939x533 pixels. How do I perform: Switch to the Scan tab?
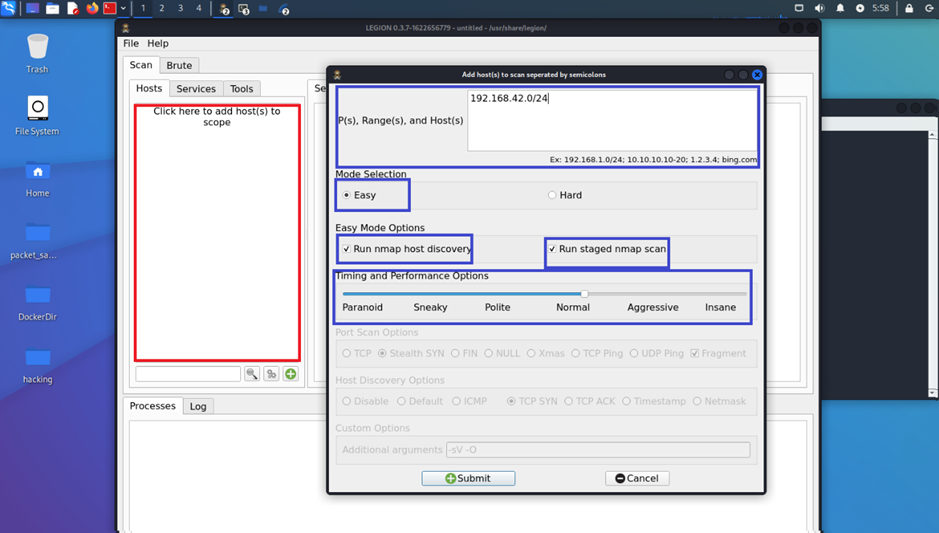[141, 65]
